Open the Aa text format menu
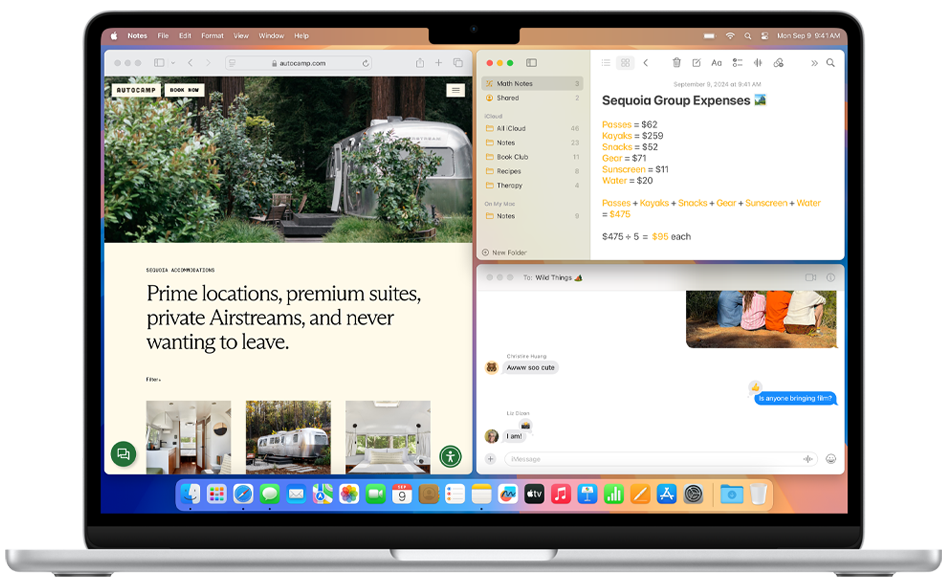 (716, 63)
